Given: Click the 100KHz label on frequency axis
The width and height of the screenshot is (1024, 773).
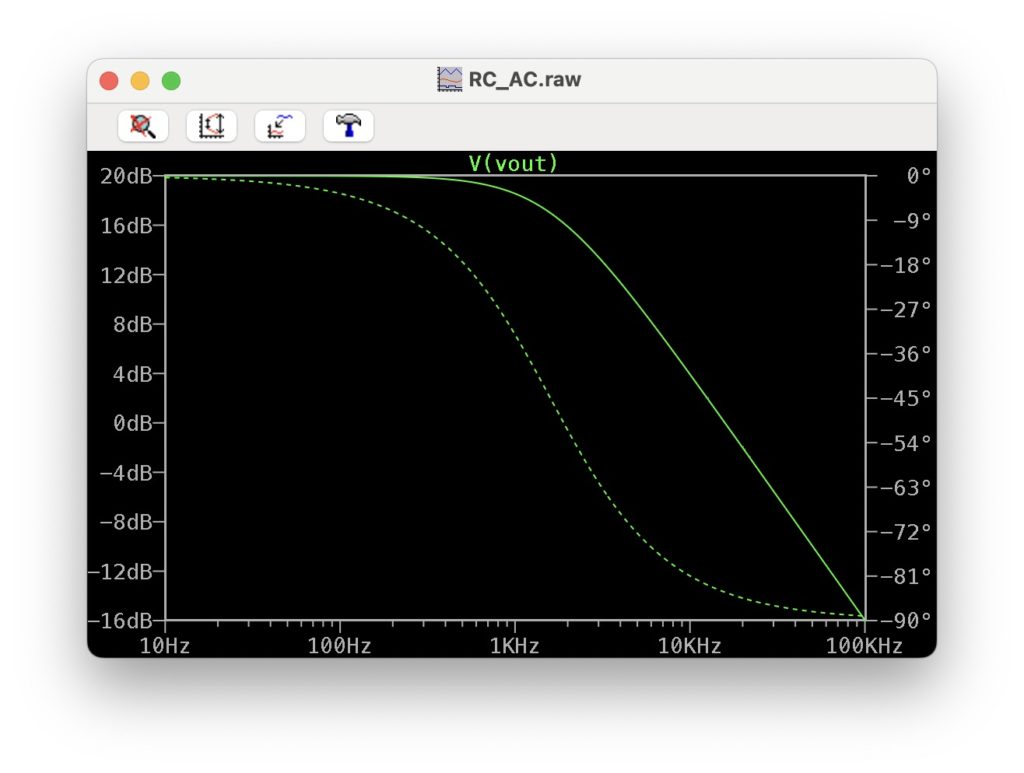Looking at the screenshot, I should (864, 646).
